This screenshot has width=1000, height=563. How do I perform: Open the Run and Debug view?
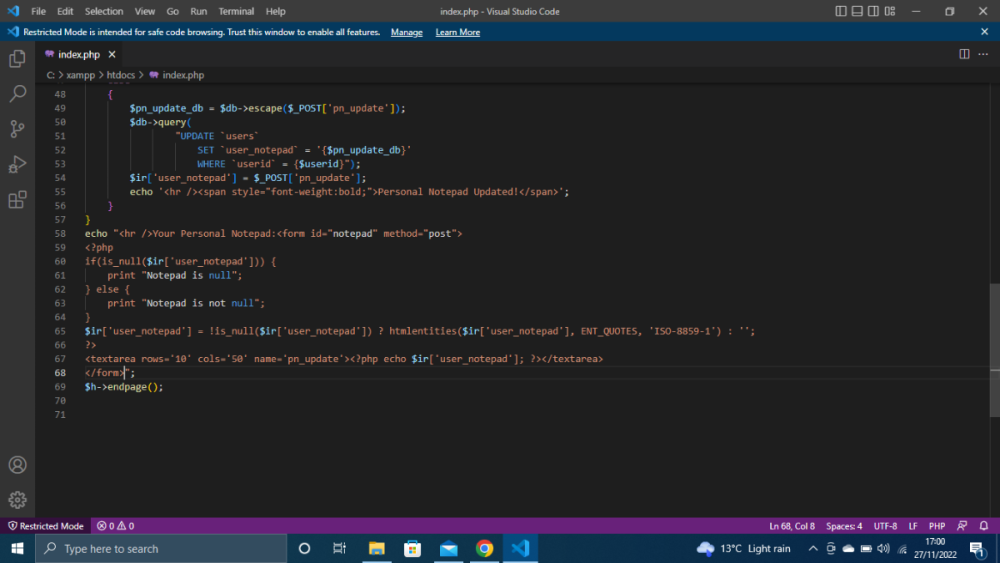pyautogui.click(x=17, y=164)
